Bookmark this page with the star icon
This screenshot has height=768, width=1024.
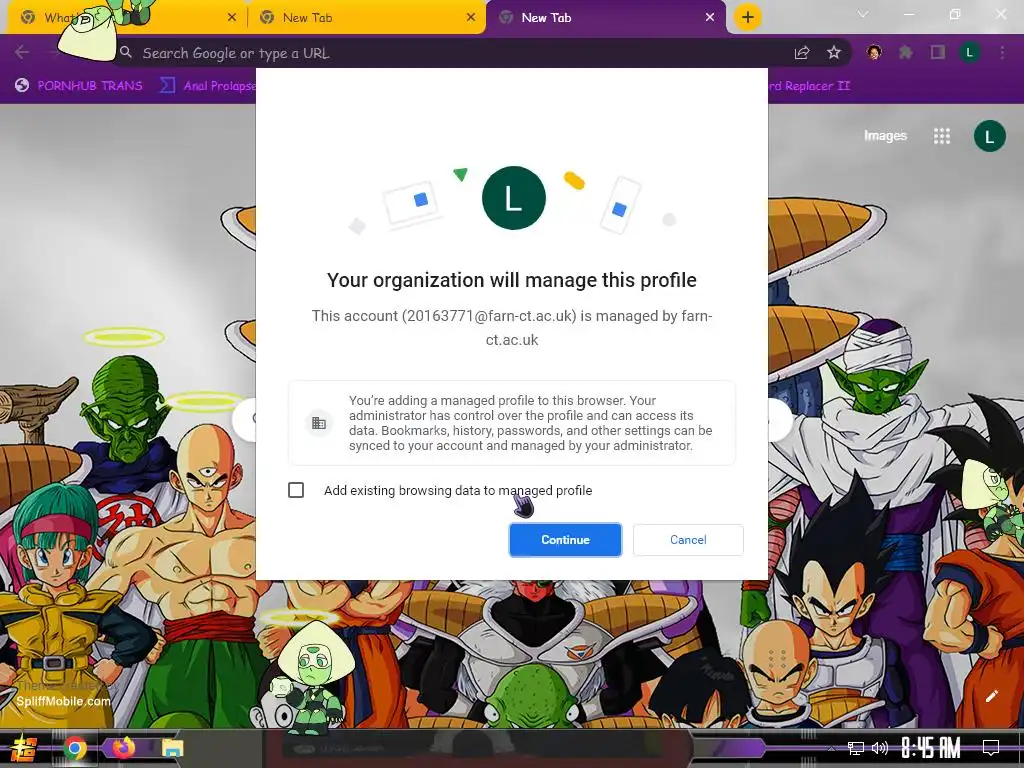(834, 53)
